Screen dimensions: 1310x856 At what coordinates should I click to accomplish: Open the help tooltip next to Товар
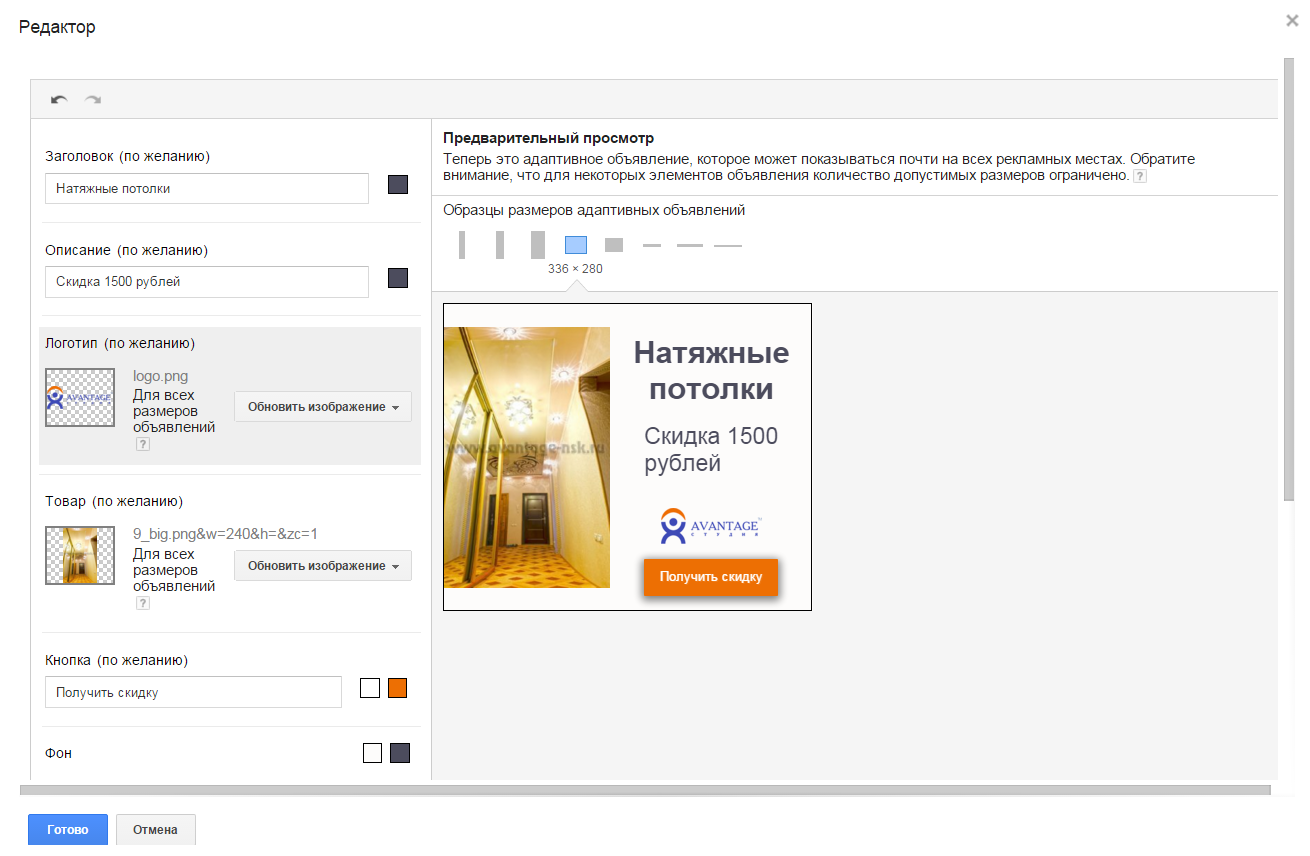coord(142,602)
